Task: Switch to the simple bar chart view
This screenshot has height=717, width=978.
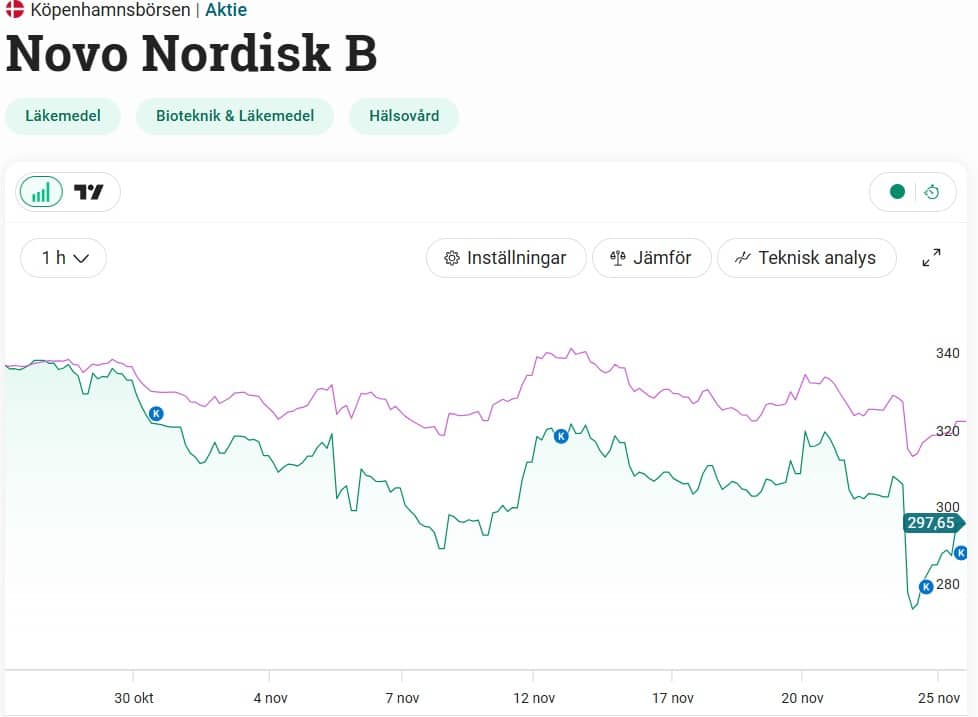Action: pyautogui.click(x=41, y=192)
